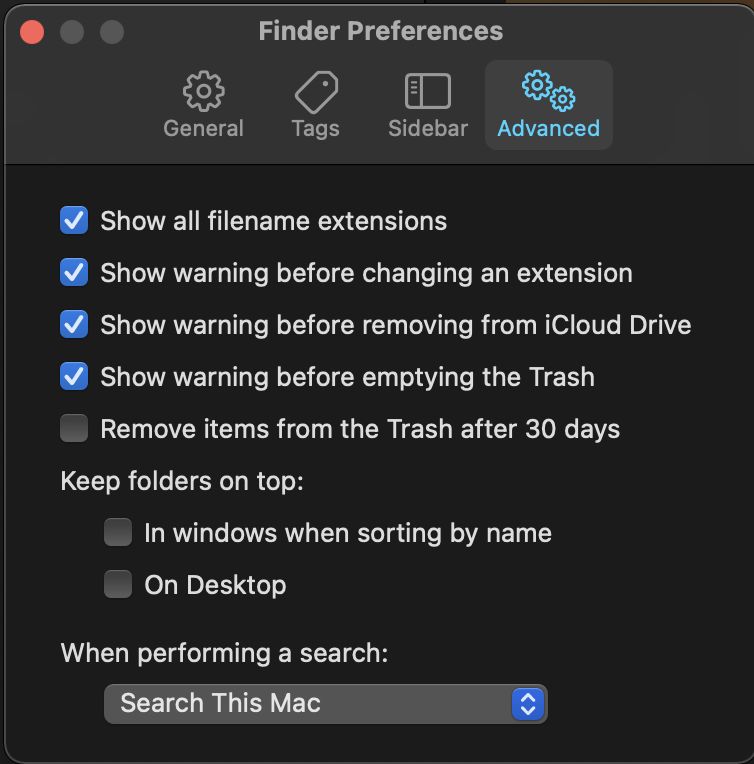Screen dimensions: 754x764
Task: Uncheck Show all filename extensions
Action: click(x=74, y=220)
